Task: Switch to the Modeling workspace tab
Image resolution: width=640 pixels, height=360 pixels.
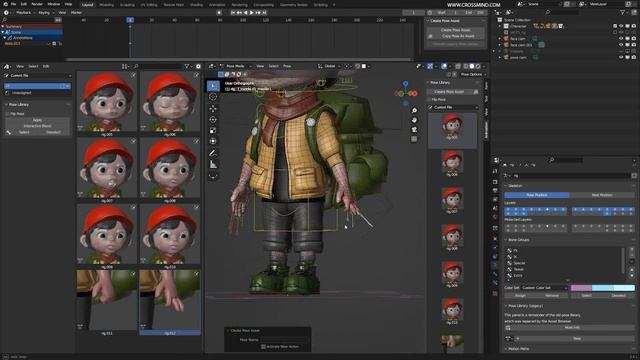Action: coord(107,5)
